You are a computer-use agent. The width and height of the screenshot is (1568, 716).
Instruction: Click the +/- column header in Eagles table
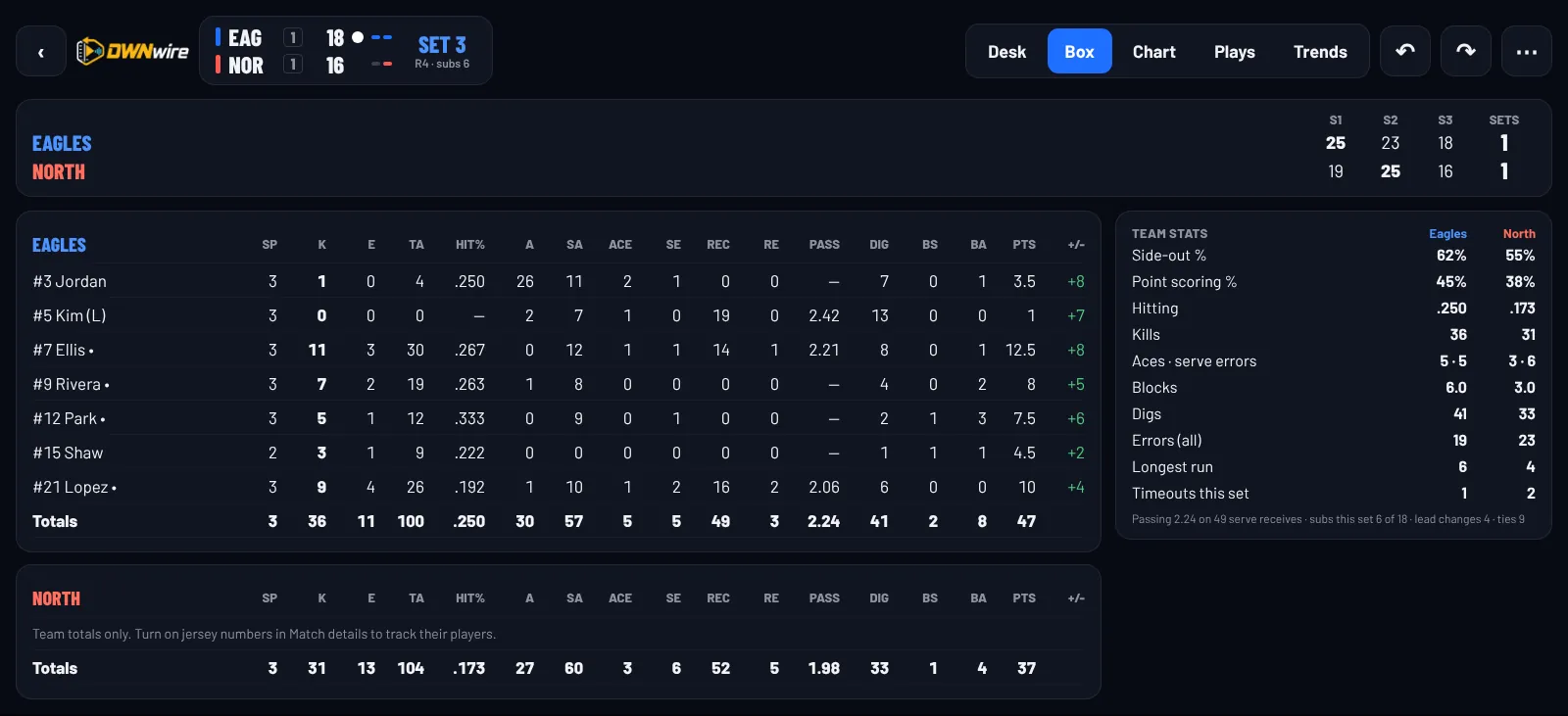[1076, 245]
